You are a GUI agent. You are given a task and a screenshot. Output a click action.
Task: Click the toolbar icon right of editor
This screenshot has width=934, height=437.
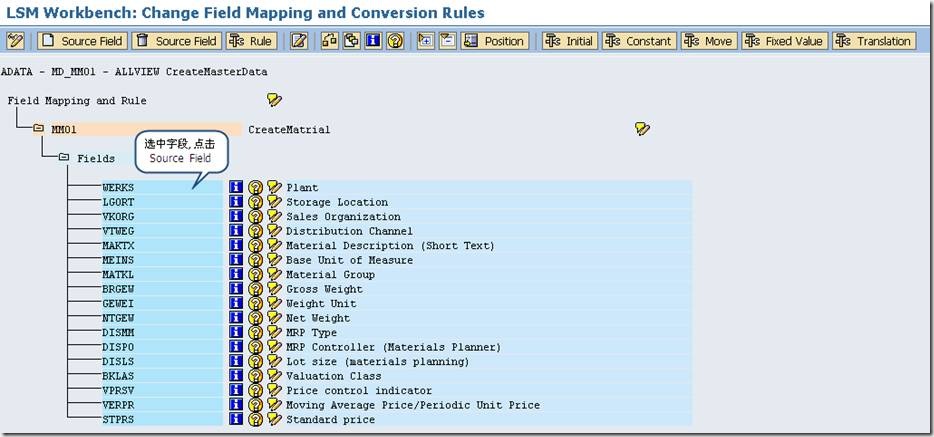pyautogui.click(x=330, y=41)
